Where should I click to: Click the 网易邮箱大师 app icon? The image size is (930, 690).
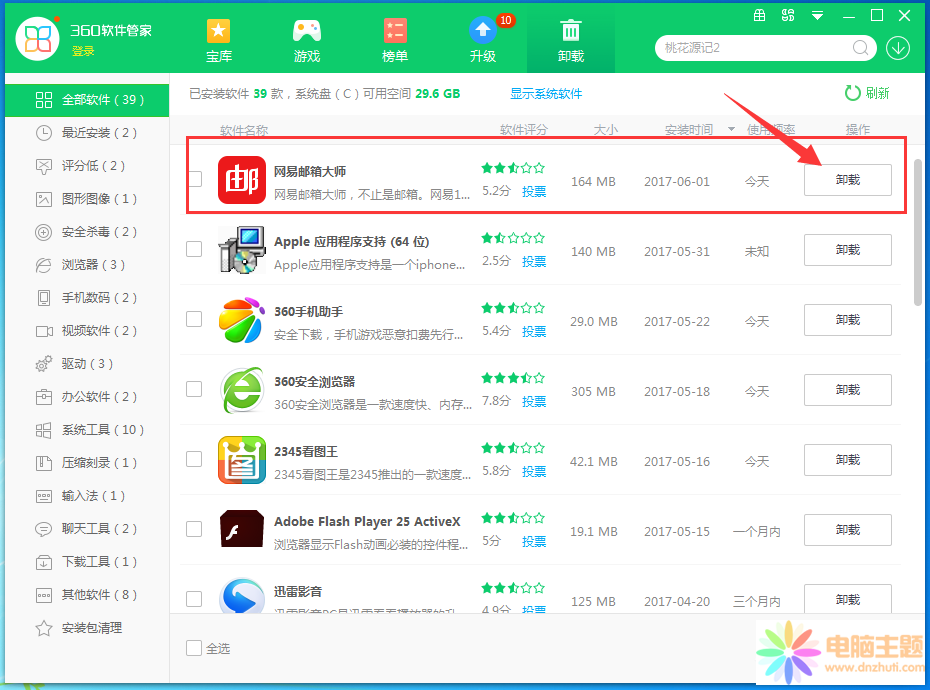(x=242, y=180)
